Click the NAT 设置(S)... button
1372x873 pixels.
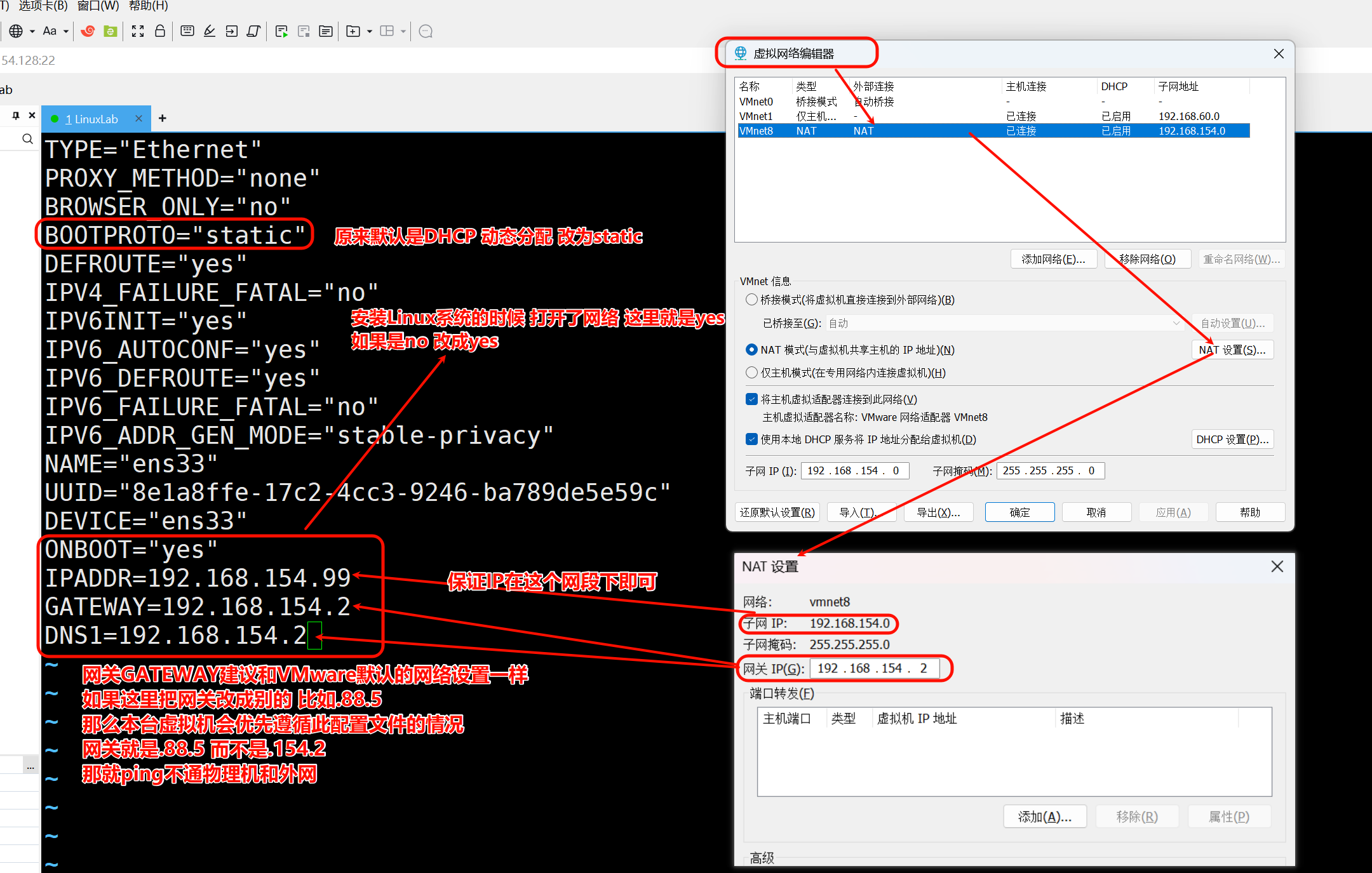pos(1232,350)
